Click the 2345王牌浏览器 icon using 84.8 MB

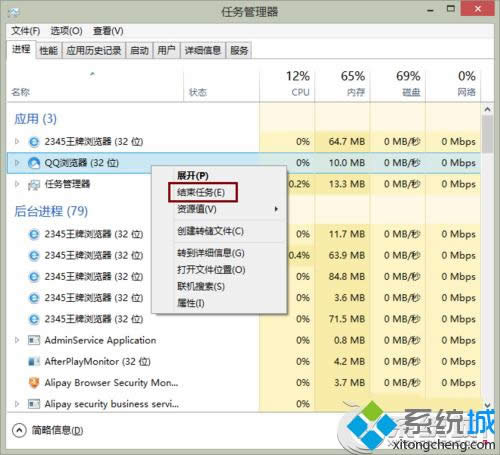(x=34, y=277)
